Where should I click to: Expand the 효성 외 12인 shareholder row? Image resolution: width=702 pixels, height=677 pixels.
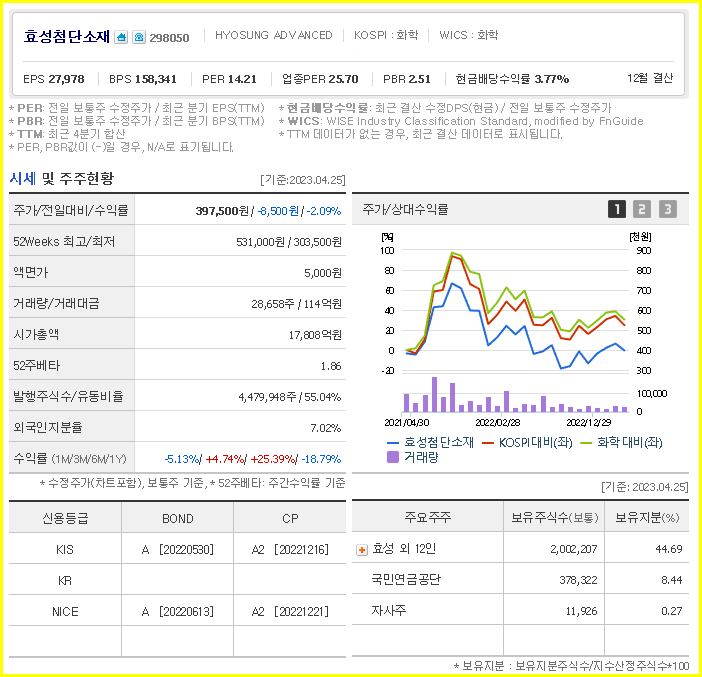click(362, 549)
